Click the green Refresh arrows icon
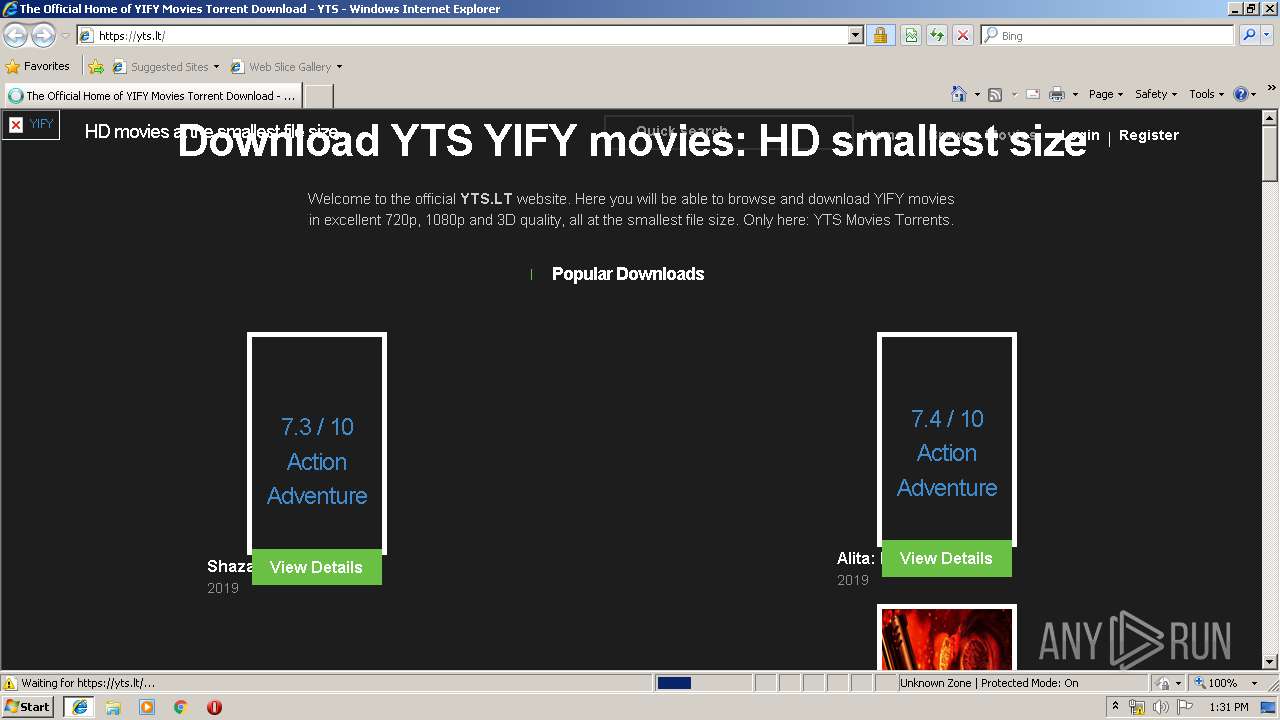Viewport: 1280px width, 720px height. [x=937, y=36]
